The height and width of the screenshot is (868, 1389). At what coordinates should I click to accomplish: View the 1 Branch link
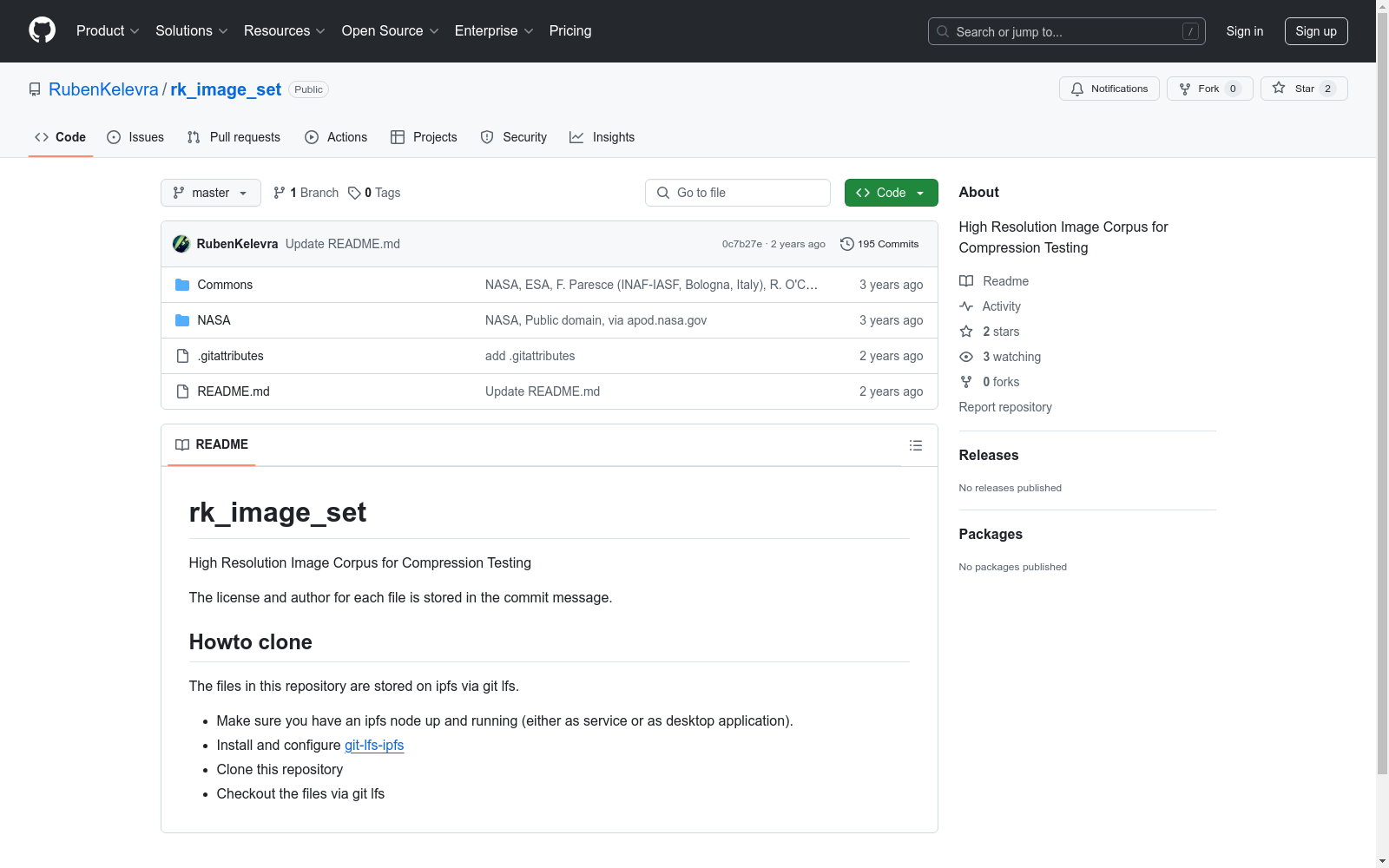(x=306, y=193)
